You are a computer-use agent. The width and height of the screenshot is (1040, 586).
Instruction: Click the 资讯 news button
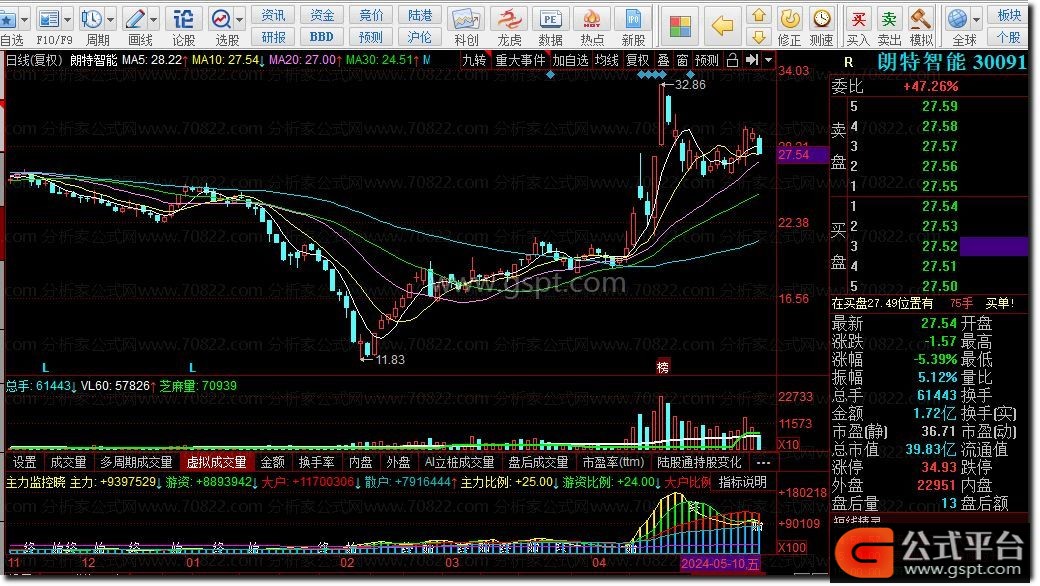tap(273, 15)
